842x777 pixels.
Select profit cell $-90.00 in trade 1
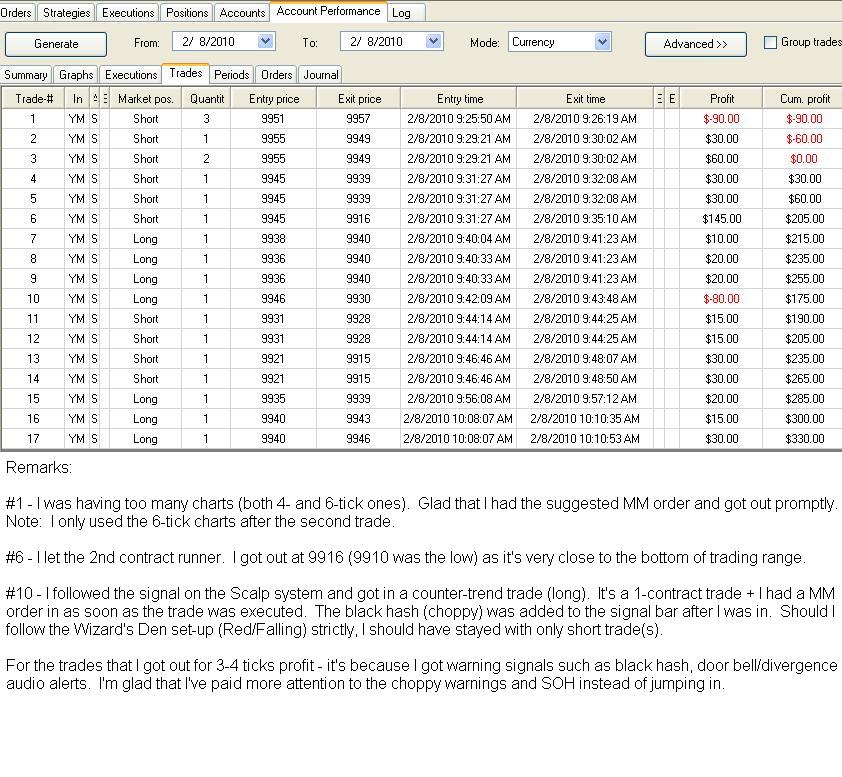coord(721,119)
